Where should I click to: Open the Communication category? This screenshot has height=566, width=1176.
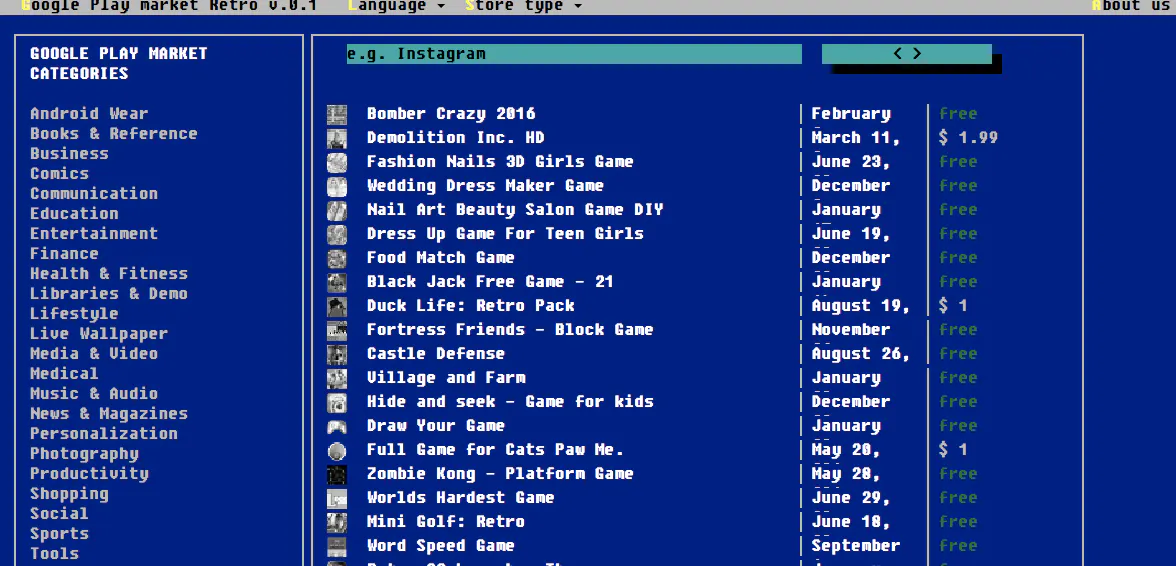pyautogui.click(x=94, y=193)
